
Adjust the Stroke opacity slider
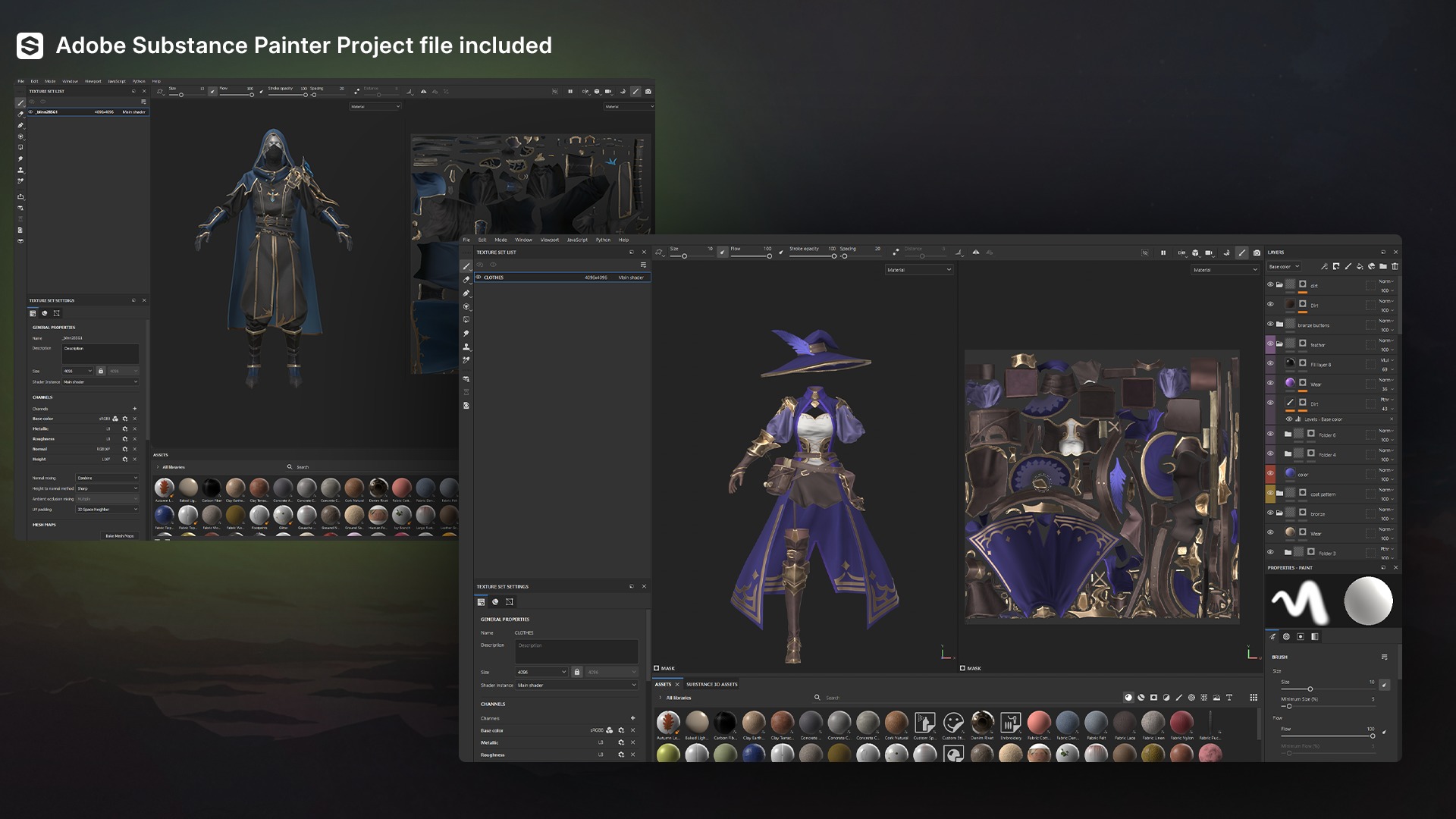pyautogui.click(x=812, y=256)
